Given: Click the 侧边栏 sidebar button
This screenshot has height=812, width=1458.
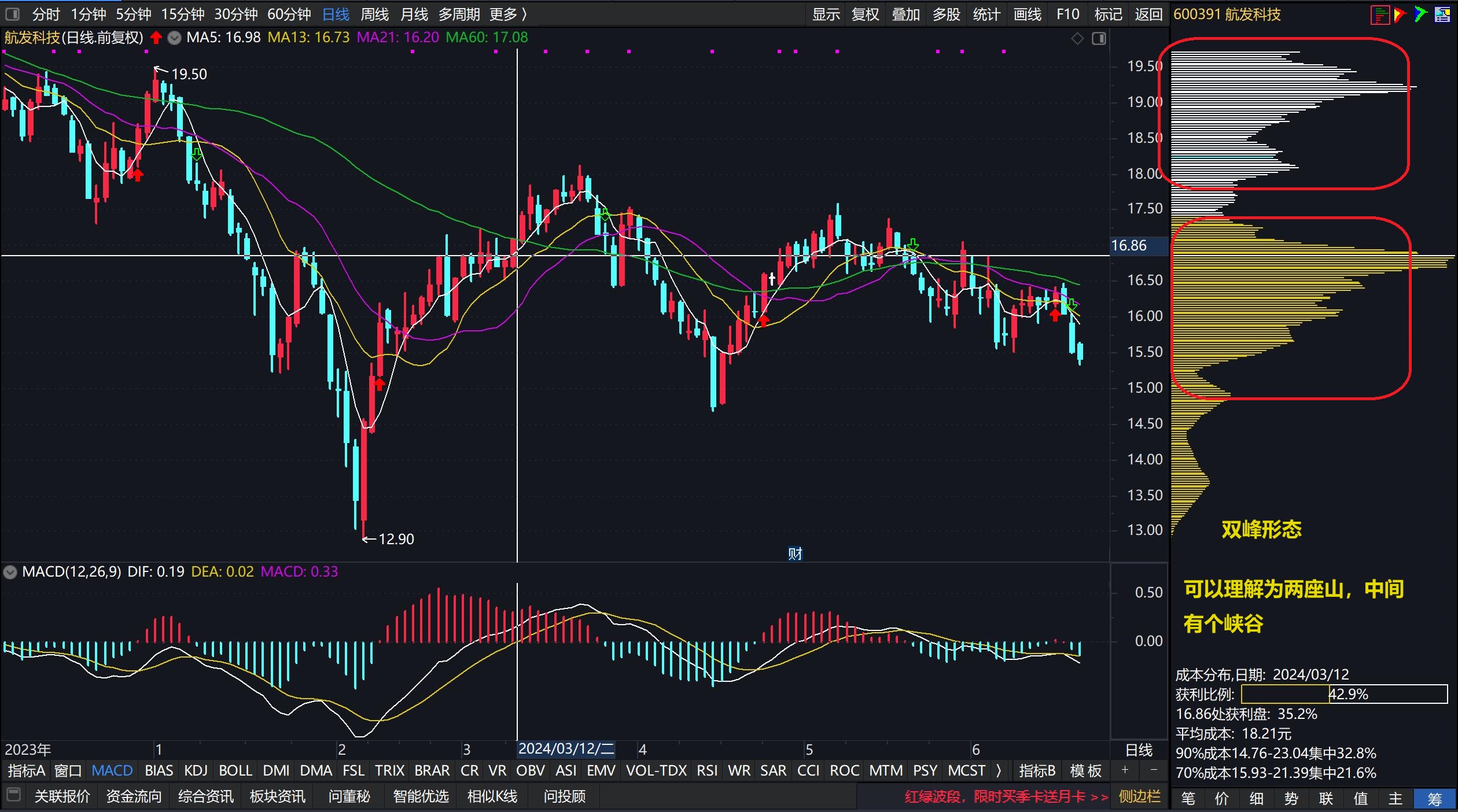Looking at the screenshot, I should (1139, 796).
